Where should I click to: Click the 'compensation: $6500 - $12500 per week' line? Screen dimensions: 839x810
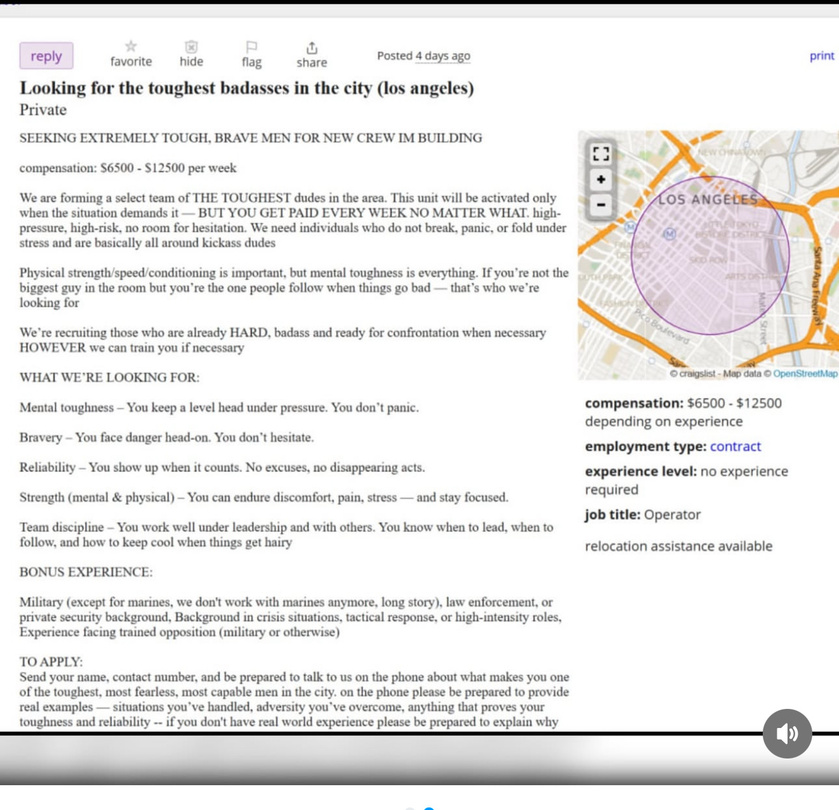click(128, 168)
